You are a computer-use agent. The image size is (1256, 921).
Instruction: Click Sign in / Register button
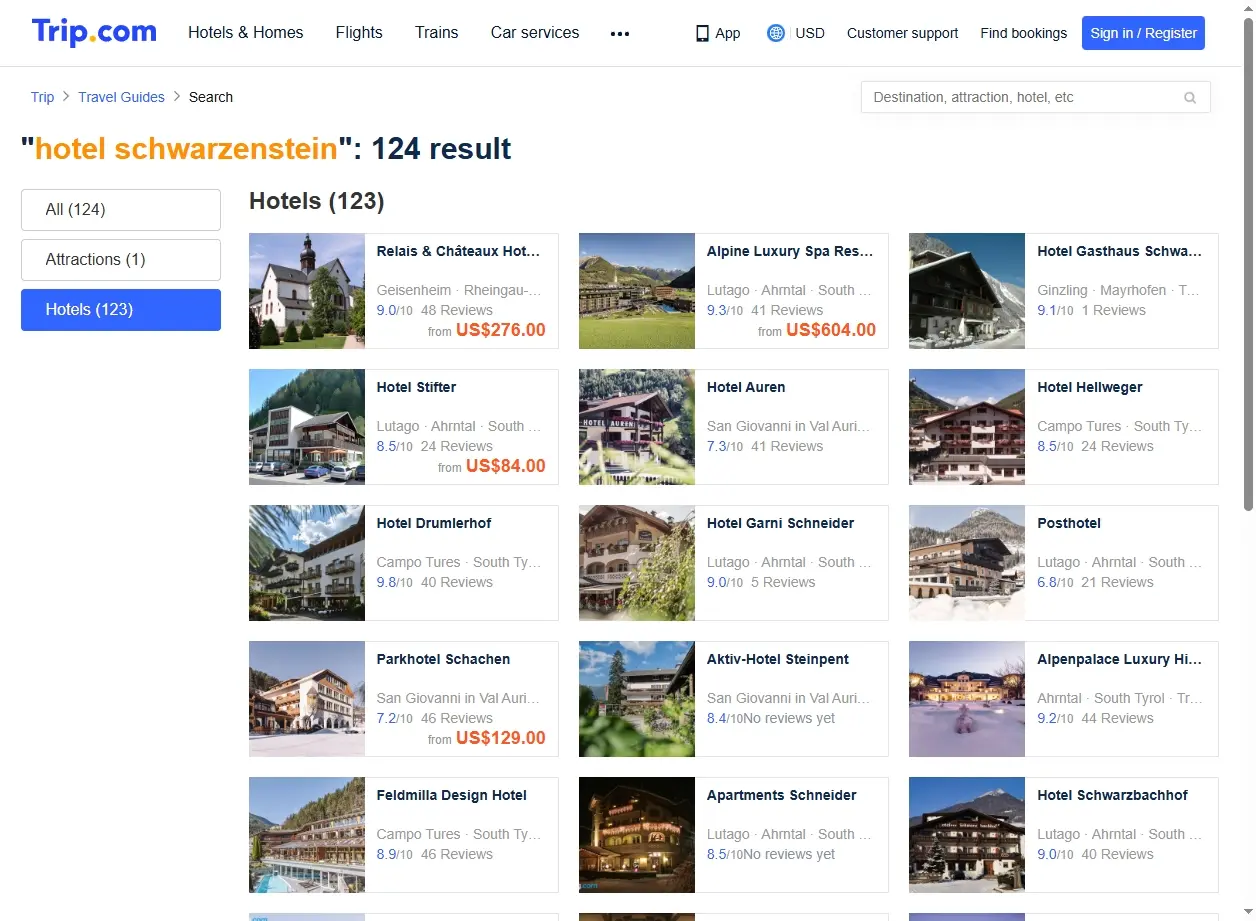coord(1143,33)
